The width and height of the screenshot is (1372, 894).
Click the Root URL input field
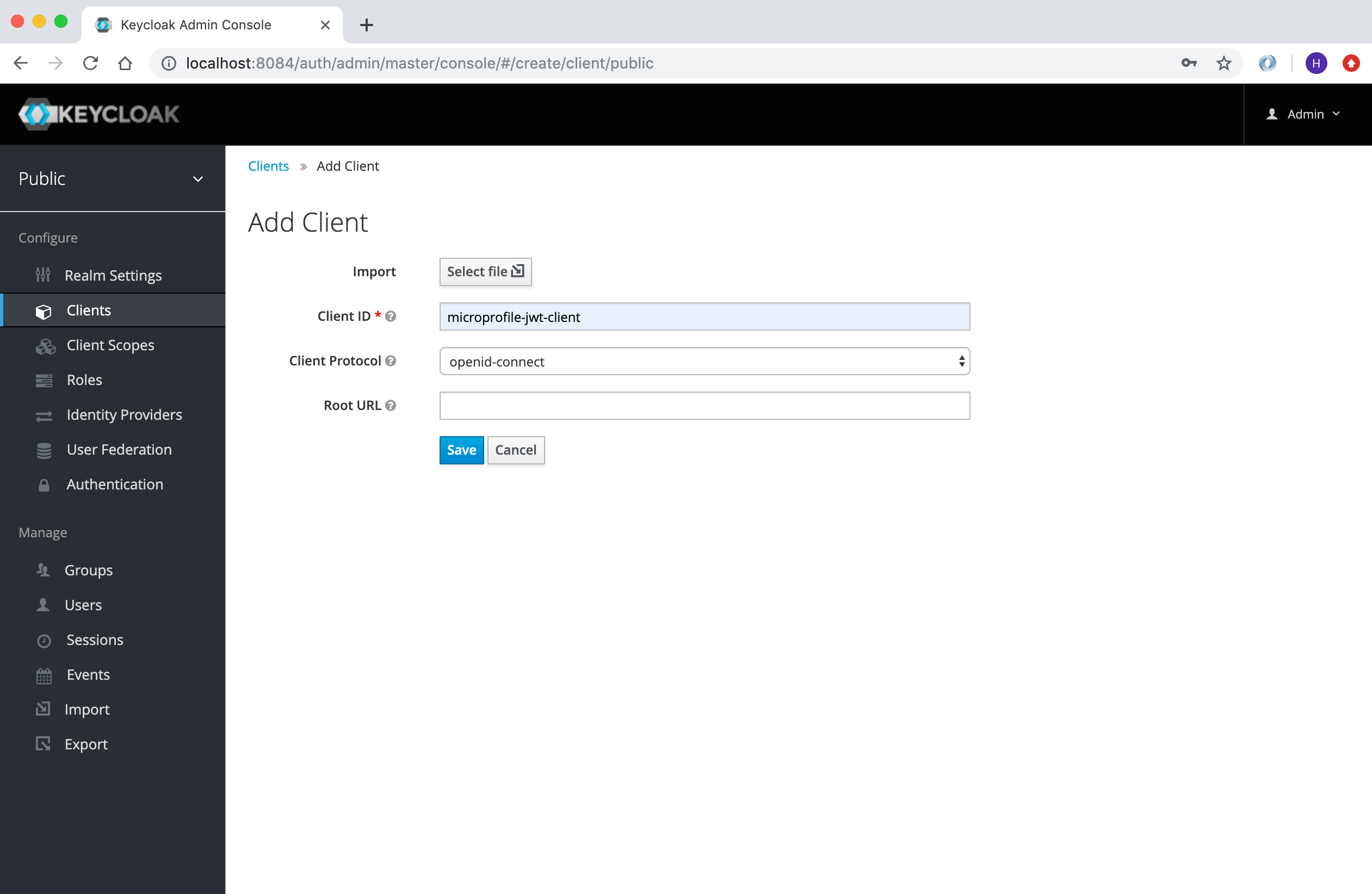(x=704, y=406)
